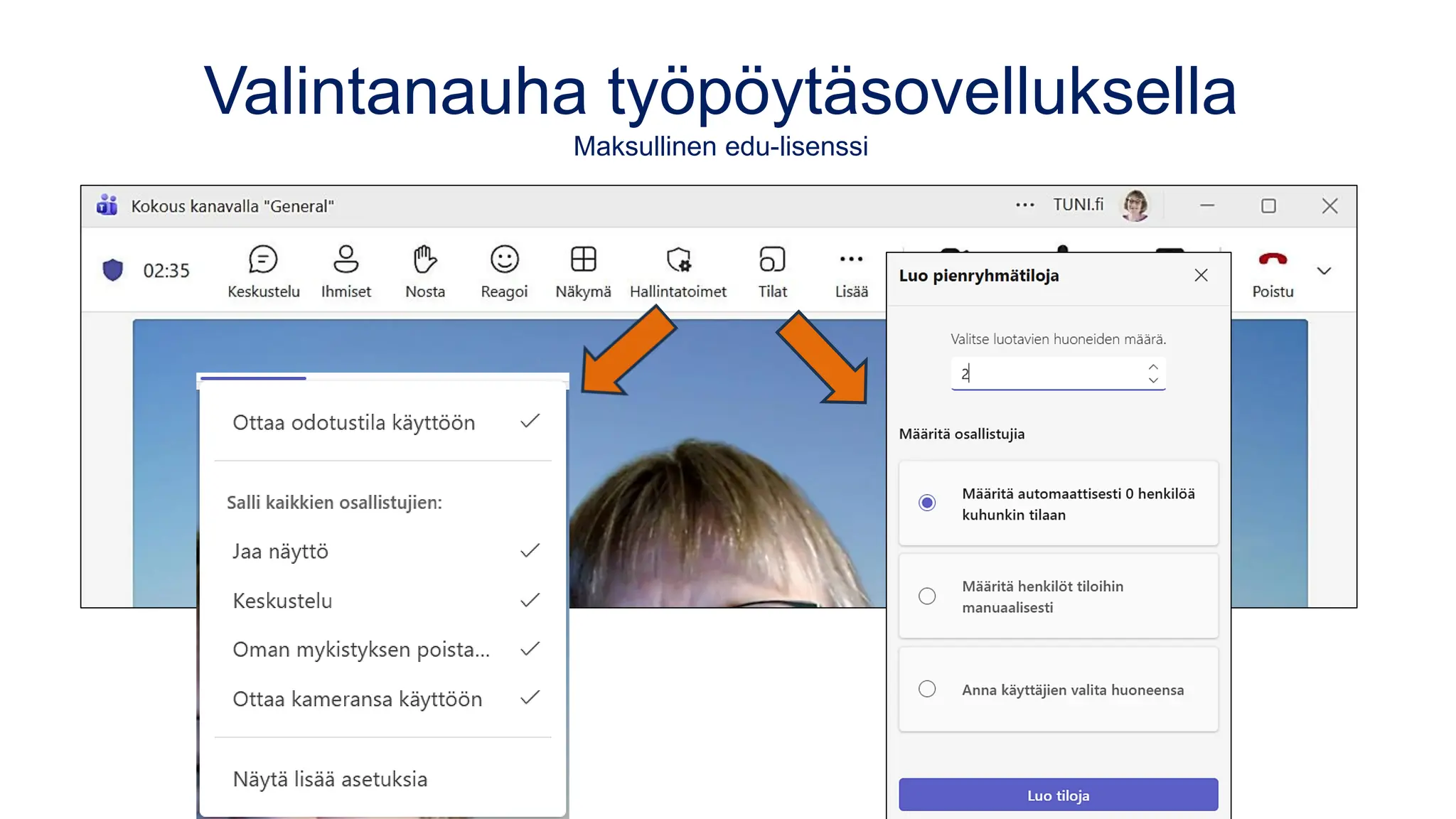1456x819 pixels.
Task: Open Tilat breakout rooms
Action: [x=772, y=272]
